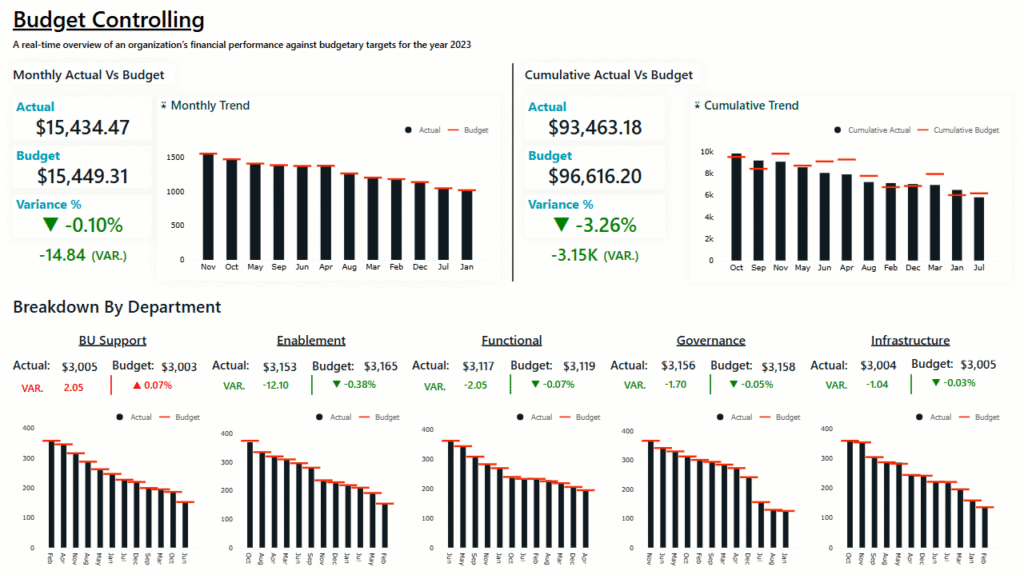Select the Governance department heading
This screenshot has width=1024, height=575.
click(710, 341)
